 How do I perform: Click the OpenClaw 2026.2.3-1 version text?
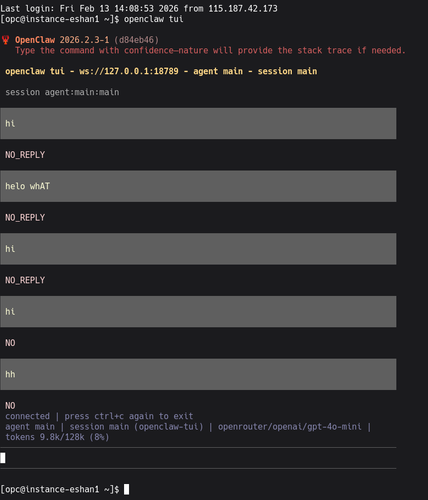[62, 40]
